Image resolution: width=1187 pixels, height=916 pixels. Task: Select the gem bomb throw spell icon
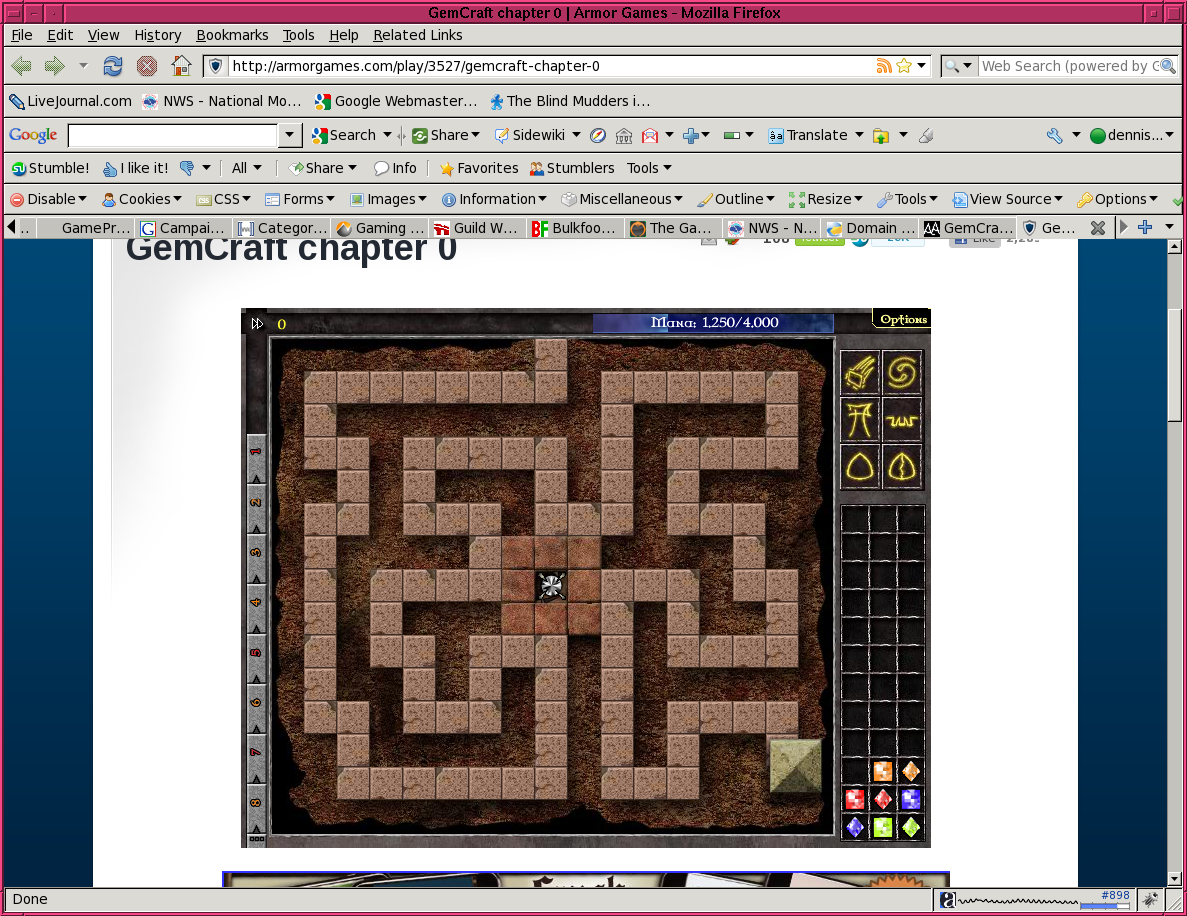coord(861,373)
